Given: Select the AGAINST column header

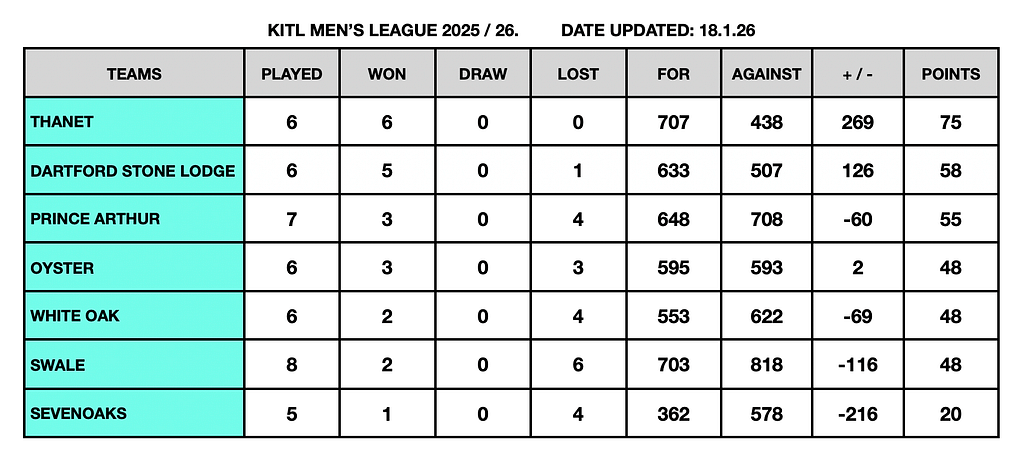Looking at the screenshot, I should 766,74.
